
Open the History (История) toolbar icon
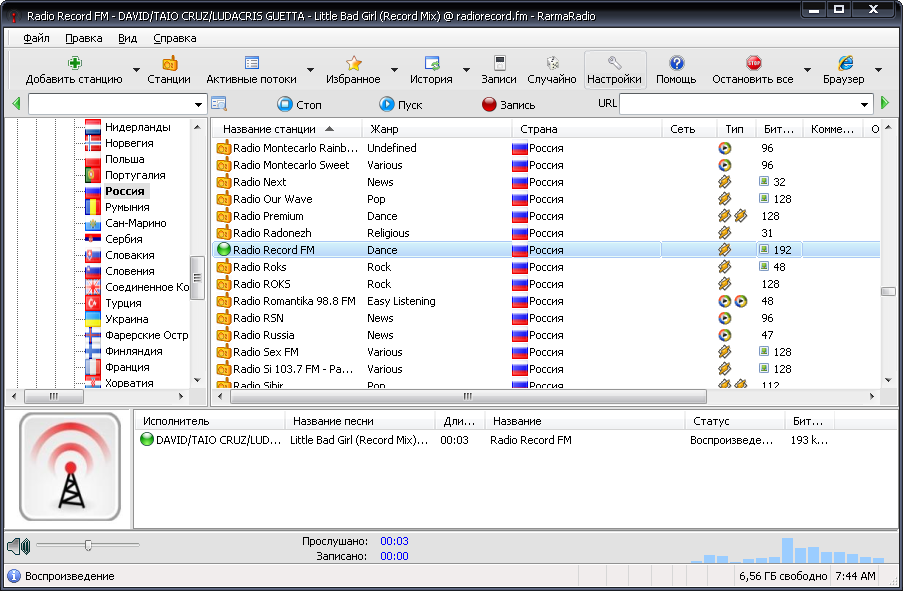(x=431, y=63)
